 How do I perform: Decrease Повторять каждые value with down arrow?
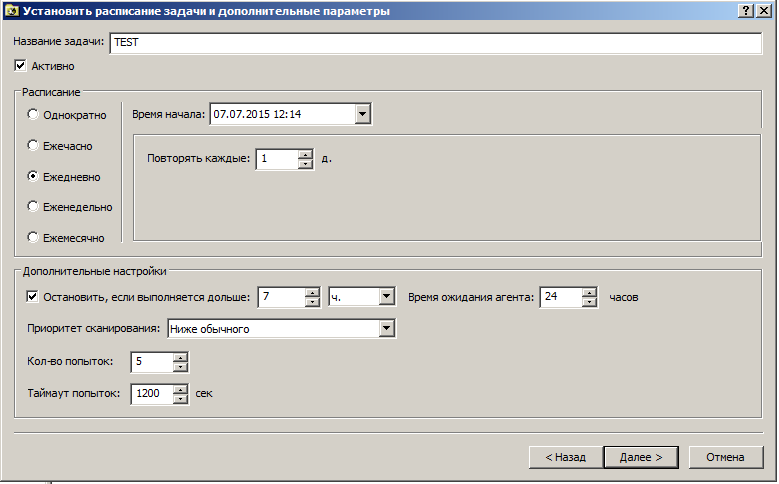tap(305, 164)
